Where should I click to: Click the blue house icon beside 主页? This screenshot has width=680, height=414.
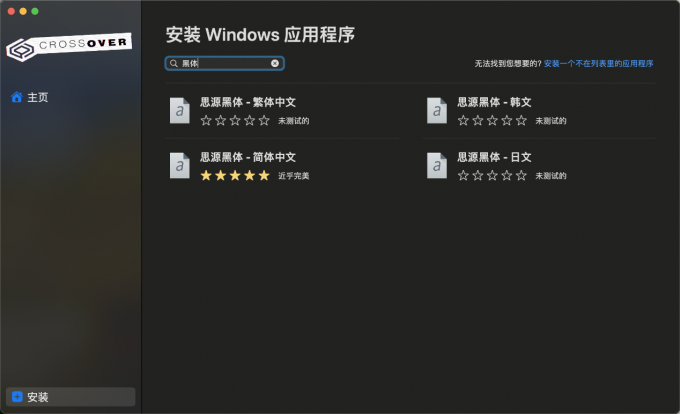(17, 97)
